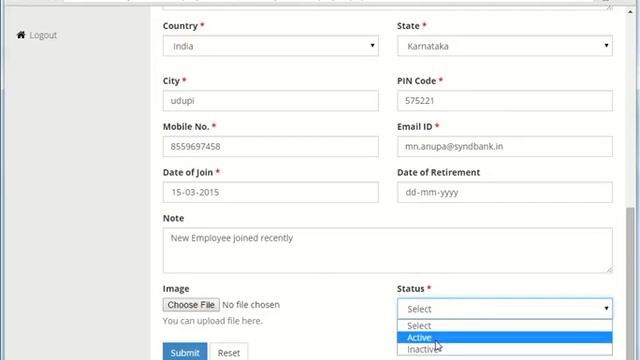Choose Active in the Status list
This screenshot has width=640, height=360.
(504, 338)
